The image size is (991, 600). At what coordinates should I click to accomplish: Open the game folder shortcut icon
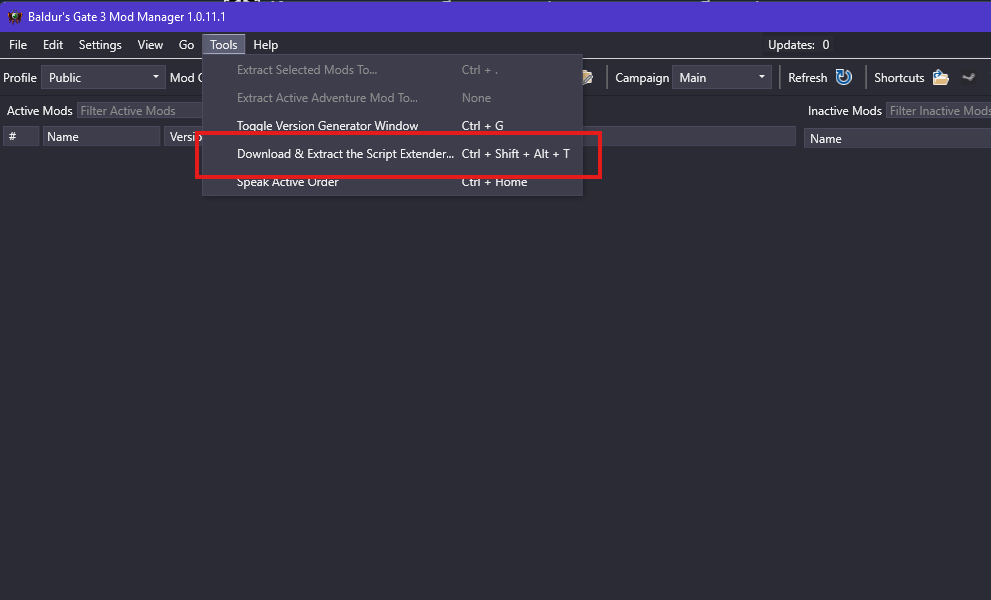pos(940,77)
